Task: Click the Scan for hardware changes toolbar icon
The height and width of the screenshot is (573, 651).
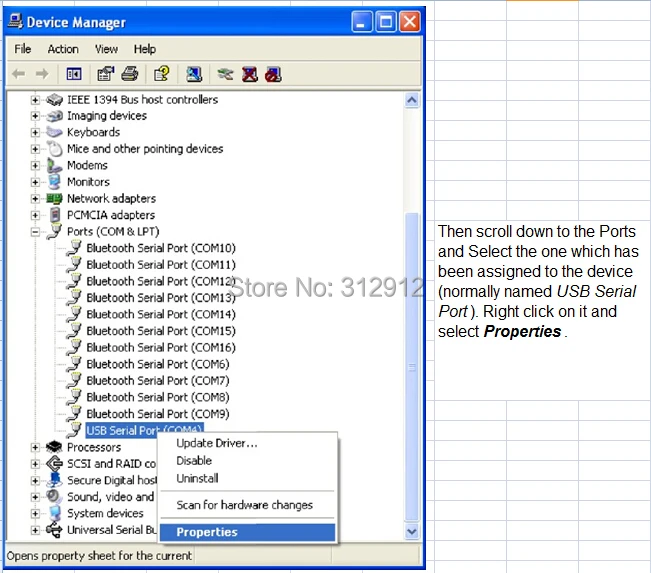Action: tap(193, 74)
